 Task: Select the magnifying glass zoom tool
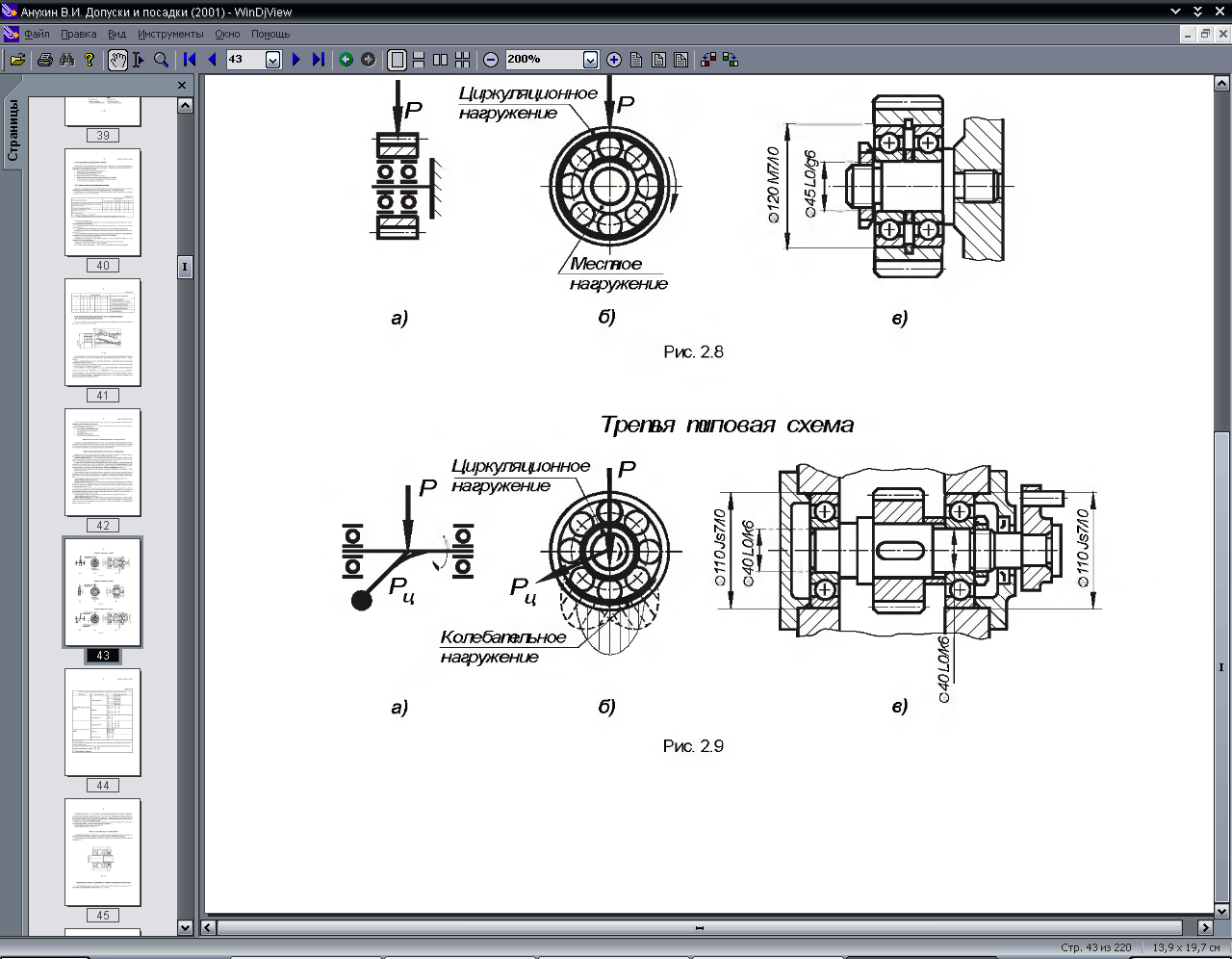coord(161,60)
